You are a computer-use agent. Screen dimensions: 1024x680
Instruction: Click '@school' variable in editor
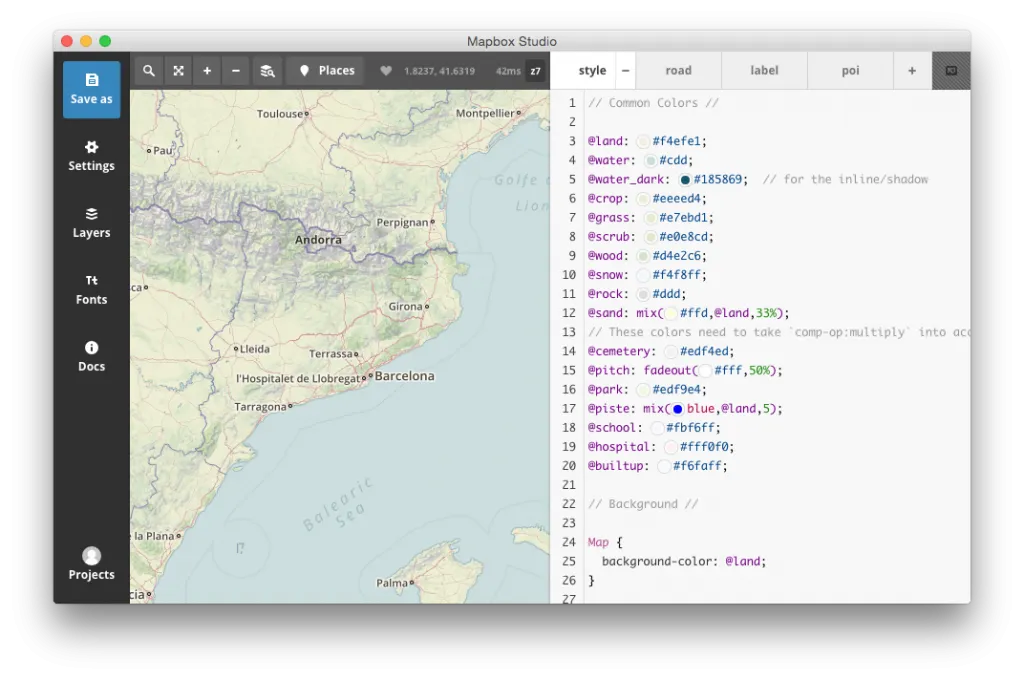[611, 428]
